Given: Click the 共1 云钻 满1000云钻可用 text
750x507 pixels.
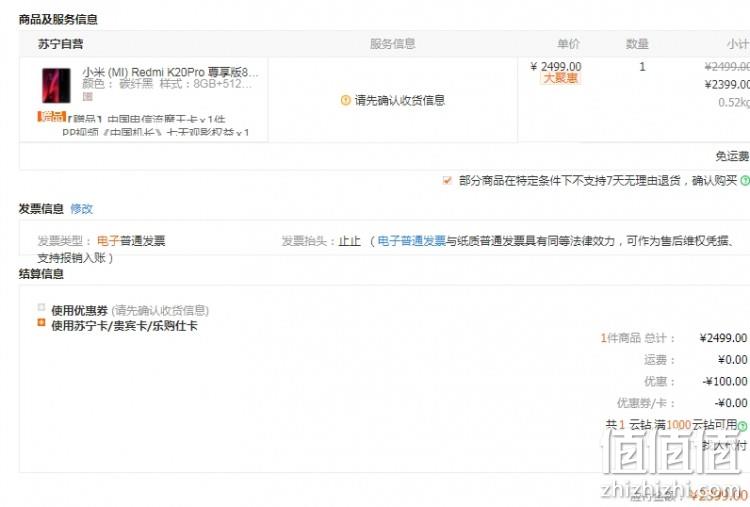Looking at the screenshot, I should coord(671,425).
